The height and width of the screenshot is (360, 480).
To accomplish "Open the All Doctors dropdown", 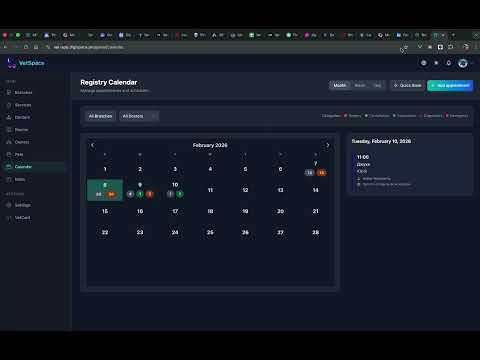I will click(139, 116).
